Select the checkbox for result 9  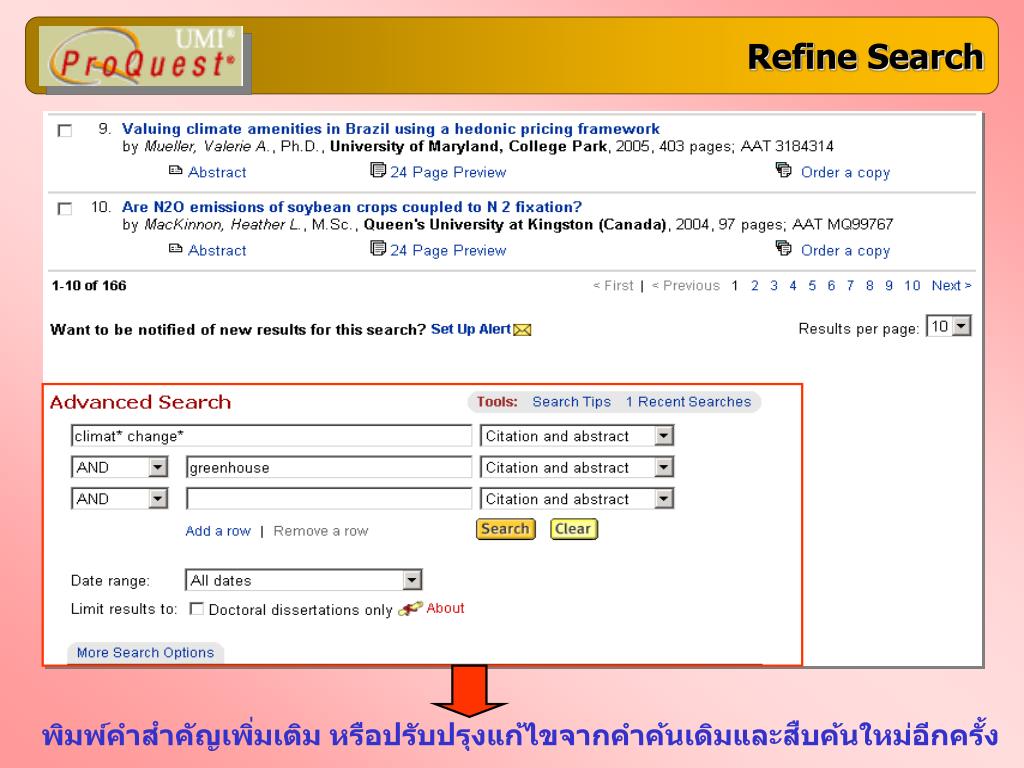(65, 131)
